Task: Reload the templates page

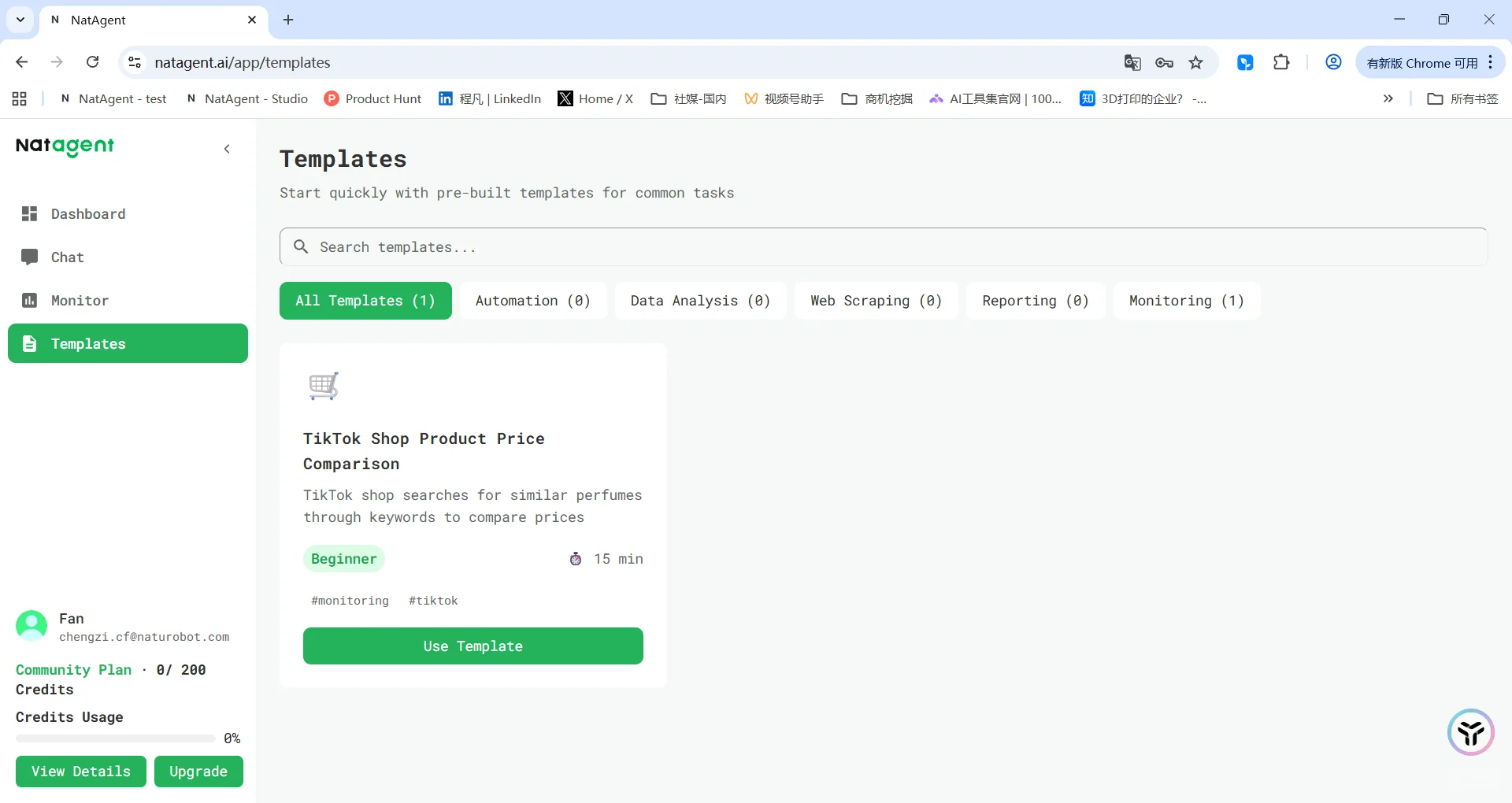Action: [x=92, y=62]
